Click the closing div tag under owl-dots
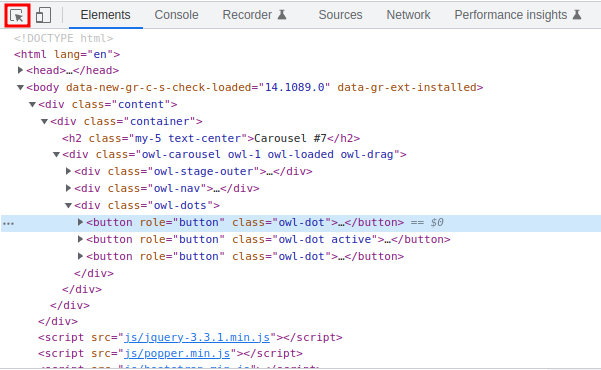Image resolution: width=601 pixels, height=370 pixels. click(x=94, y=273)
